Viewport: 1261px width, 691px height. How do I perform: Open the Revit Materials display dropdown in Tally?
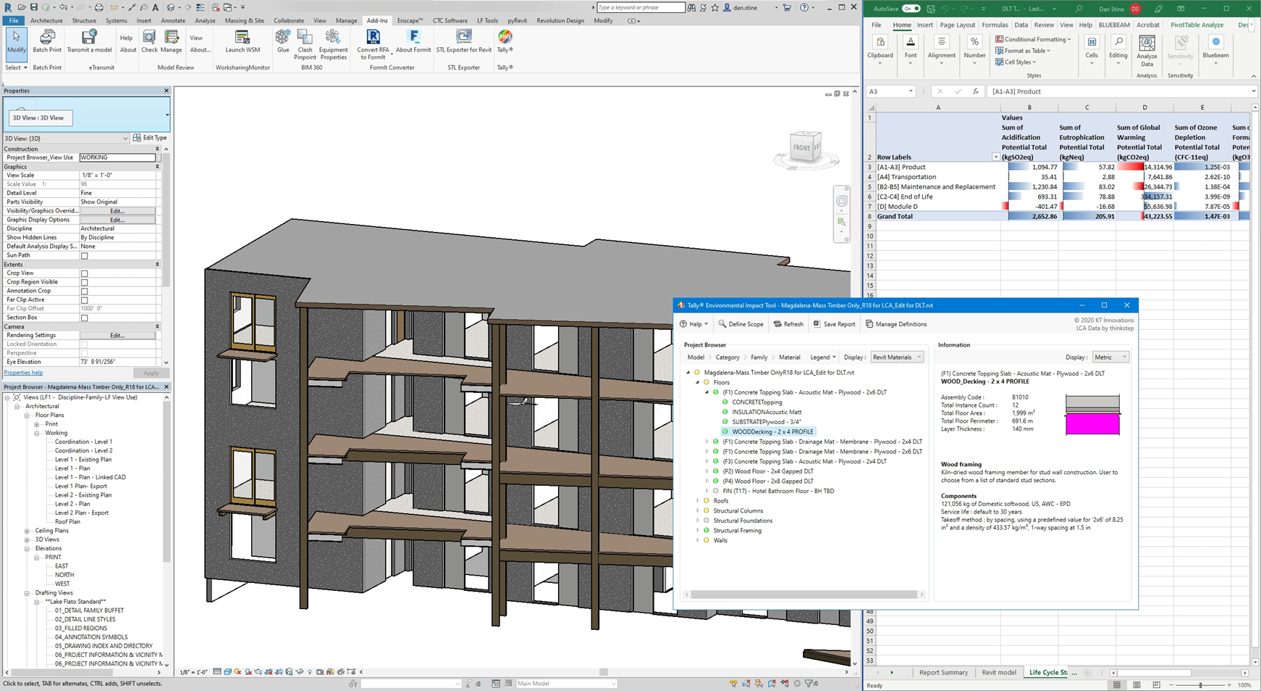[x=896, y=356]
